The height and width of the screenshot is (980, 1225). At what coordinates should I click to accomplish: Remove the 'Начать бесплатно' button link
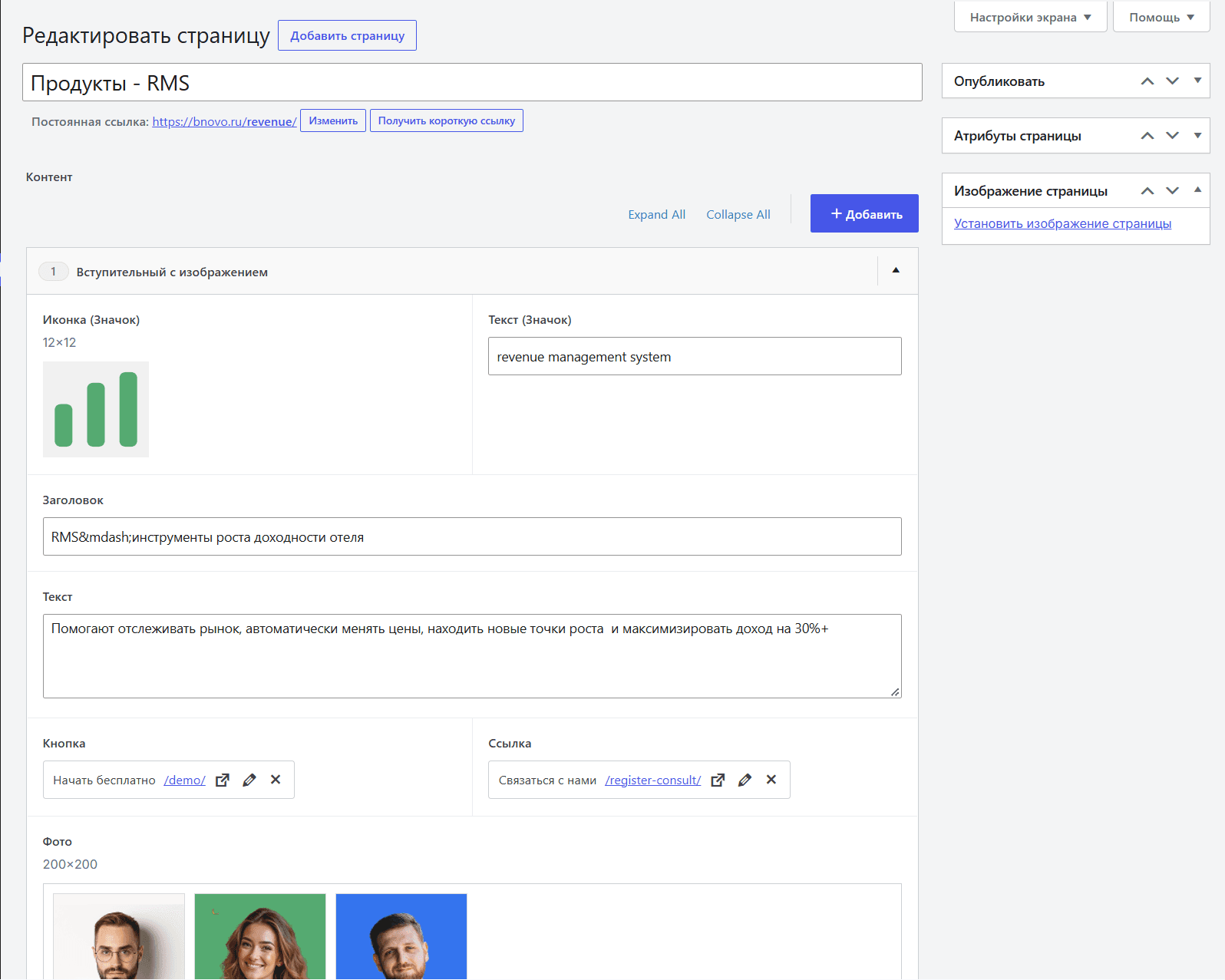(x=276, y=780)
